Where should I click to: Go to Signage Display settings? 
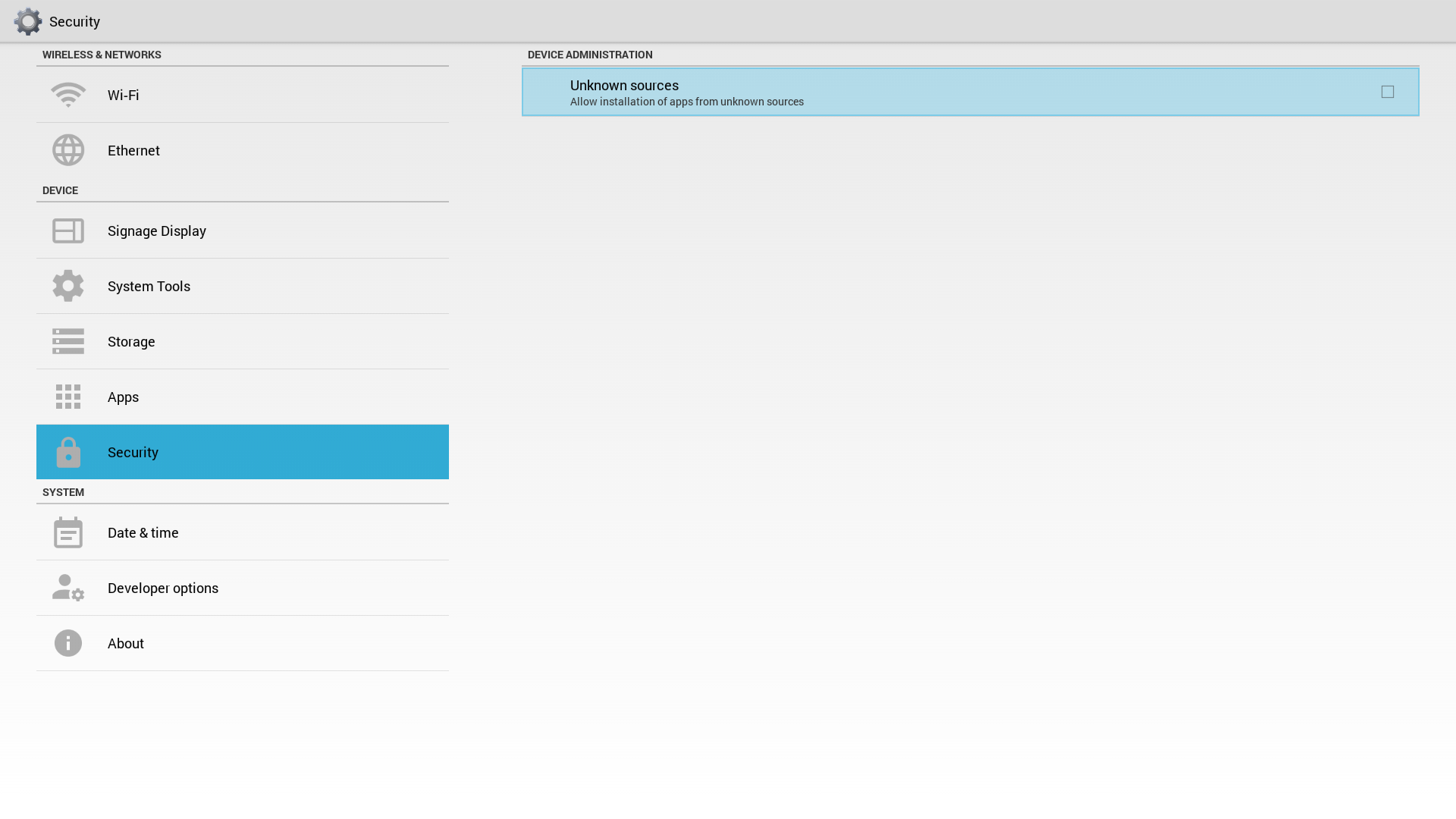[243, 231]
